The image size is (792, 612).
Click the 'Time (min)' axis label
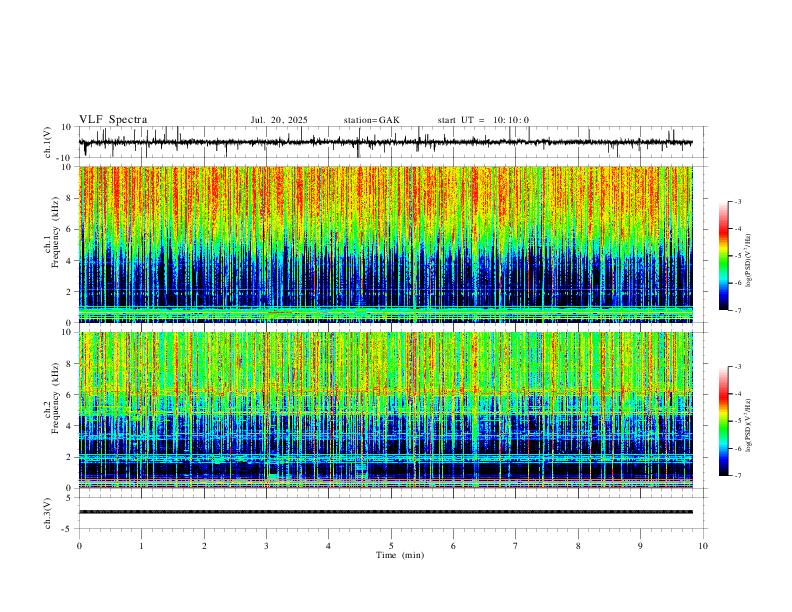point(400,555)
